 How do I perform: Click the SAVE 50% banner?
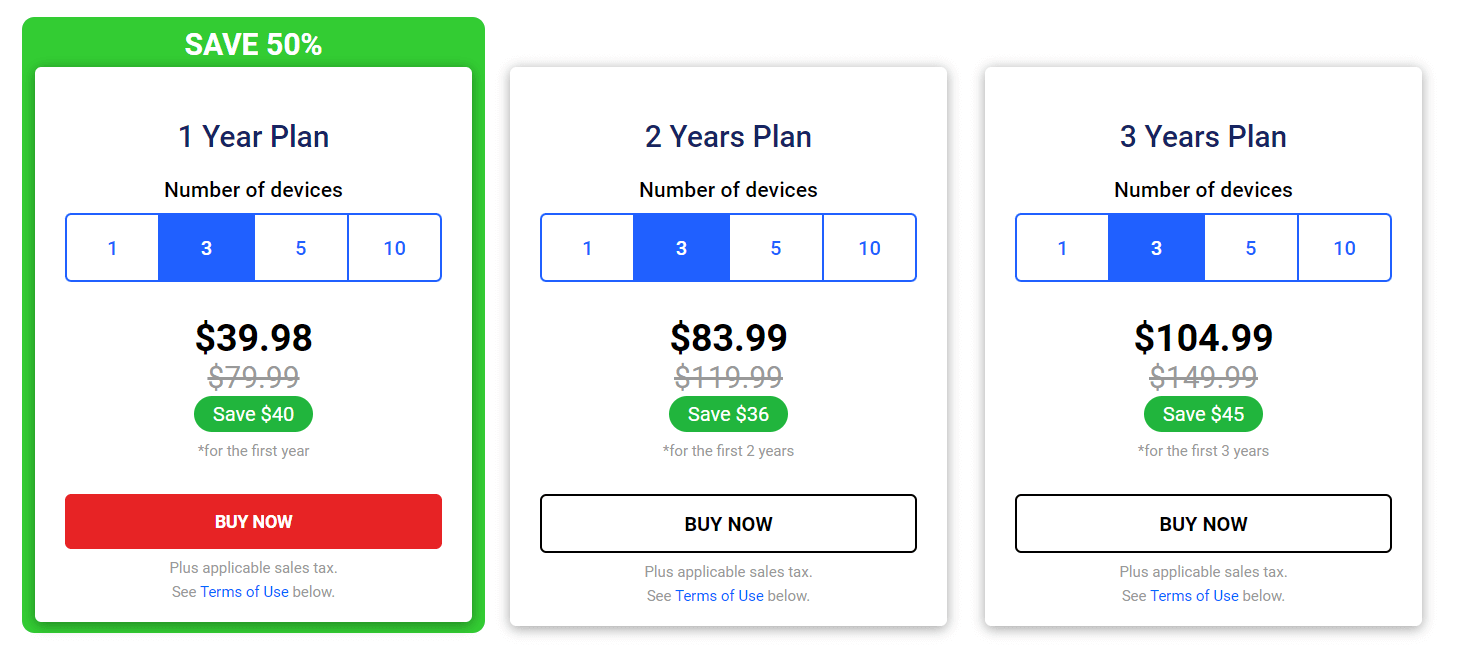tap(253, 44)
